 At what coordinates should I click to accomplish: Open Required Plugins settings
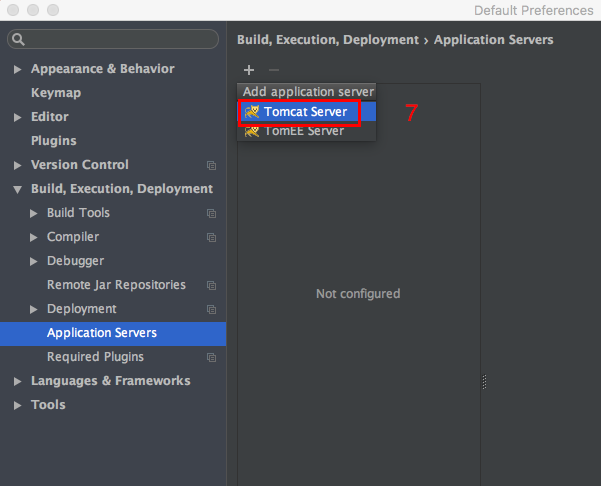(95, 357)
